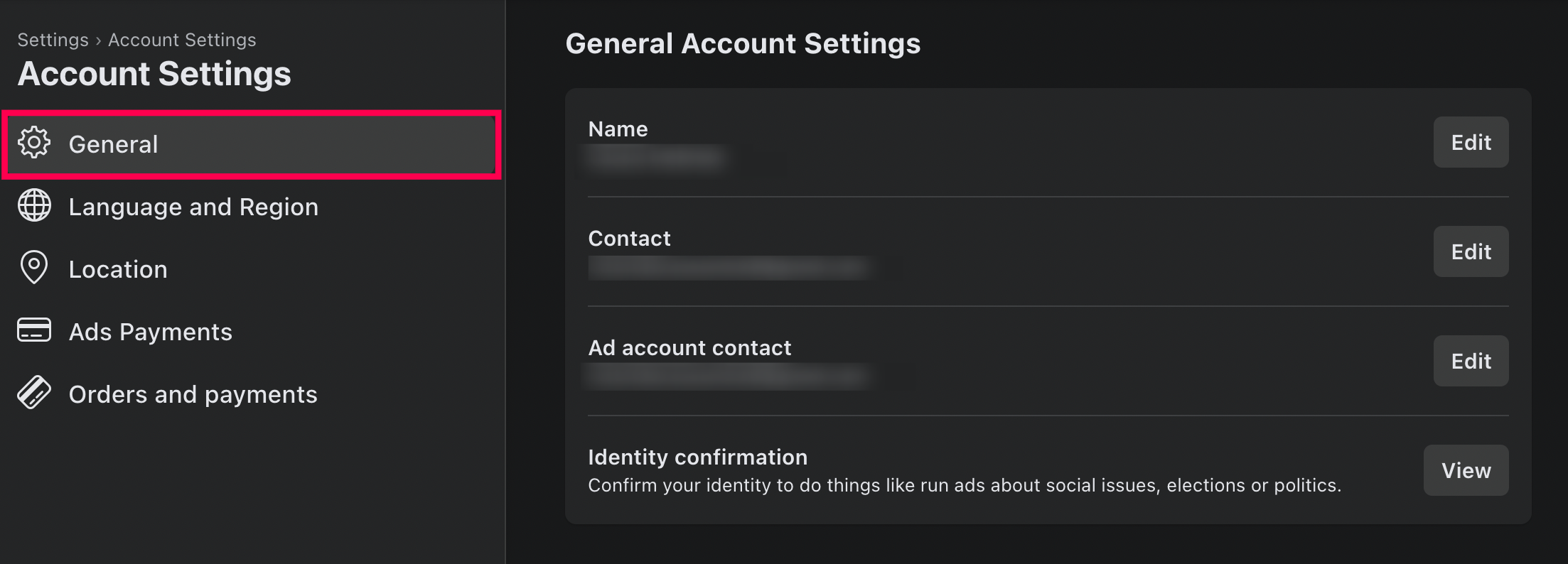Click the blurred value under Name
Image resolution: width=1568 pixels, height=564 pixels.
click(x=655, y=157)
